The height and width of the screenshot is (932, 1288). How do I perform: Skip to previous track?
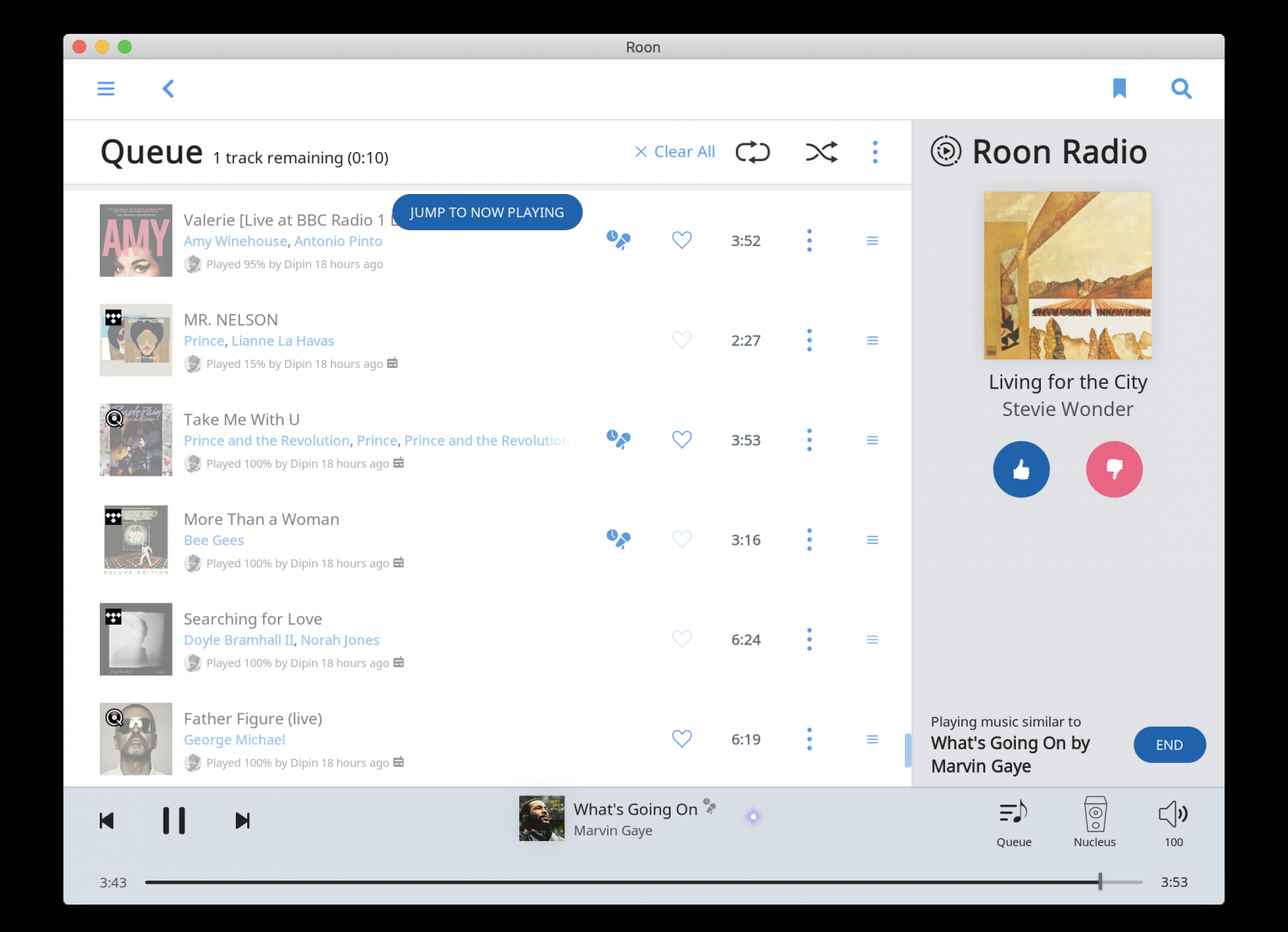pos(106,820)
